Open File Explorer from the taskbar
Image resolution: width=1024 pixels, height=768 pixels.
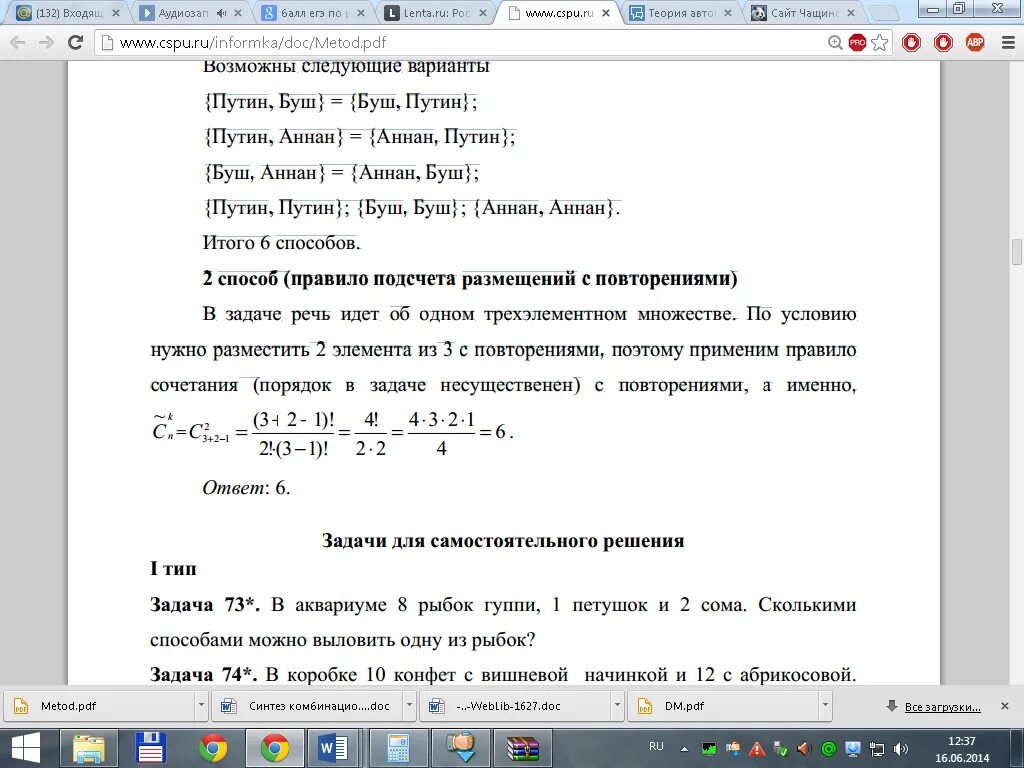(x=89, y=748)
